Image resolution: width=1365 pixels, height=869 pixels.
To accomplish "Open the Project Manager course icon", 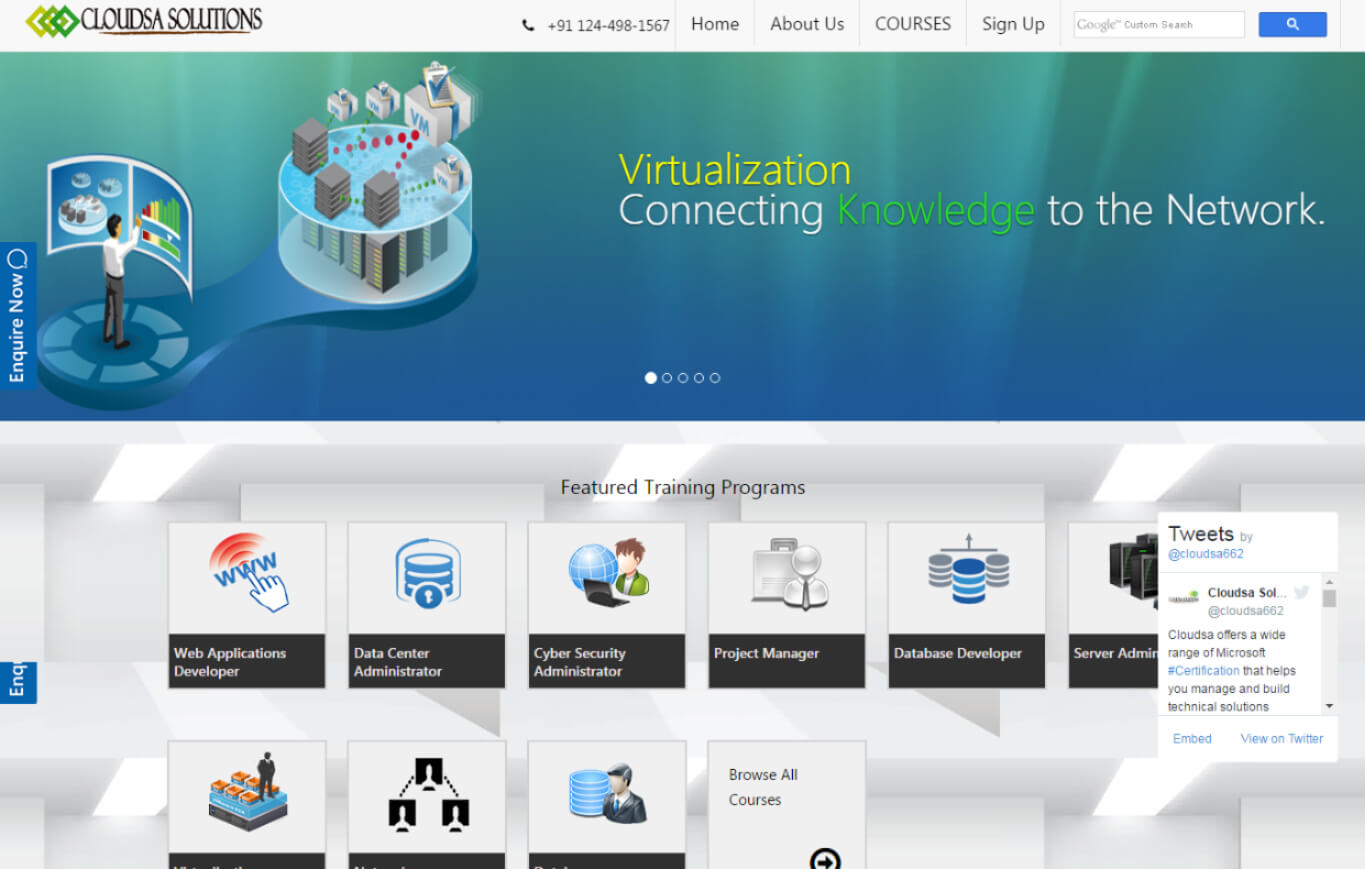I will pyautogui.click(x=787, y=574).
